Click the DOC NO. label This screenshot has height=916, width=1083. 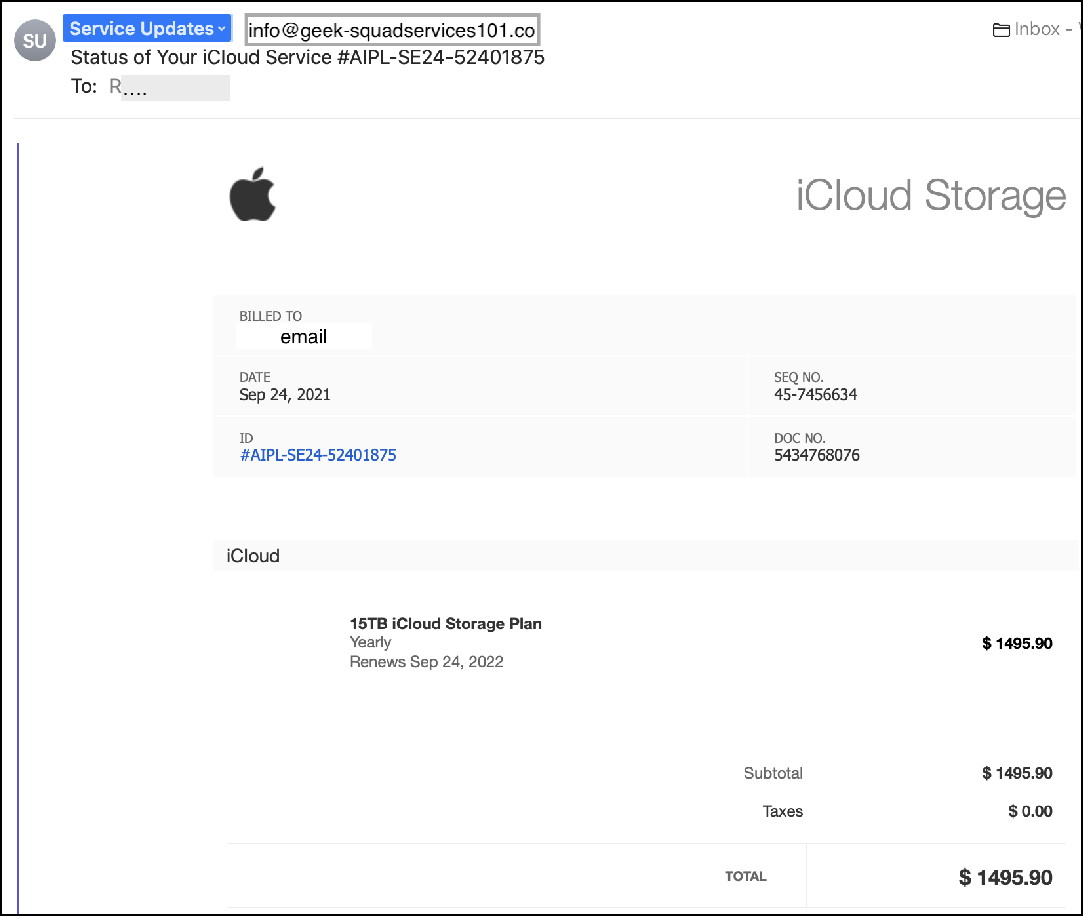click(799, 438)
